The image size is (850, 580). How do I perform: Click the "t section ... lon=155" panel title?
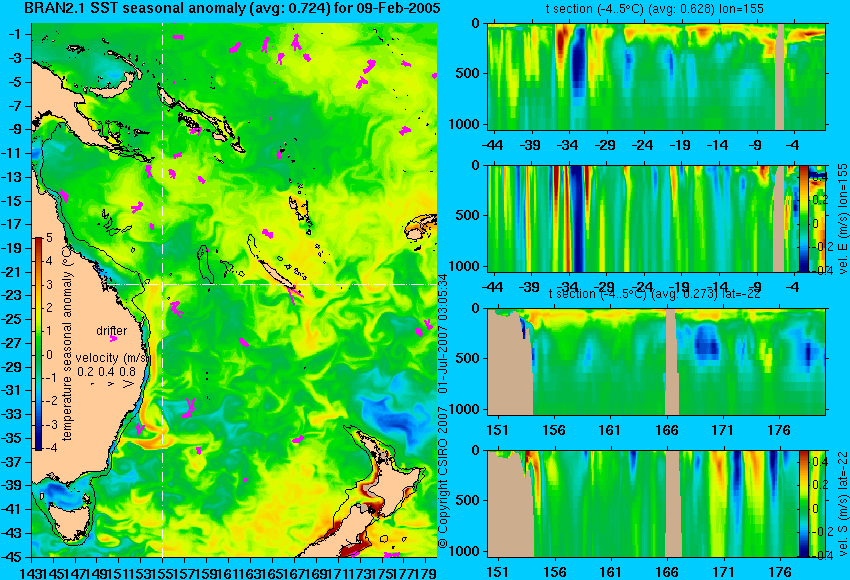click(654, 9)
